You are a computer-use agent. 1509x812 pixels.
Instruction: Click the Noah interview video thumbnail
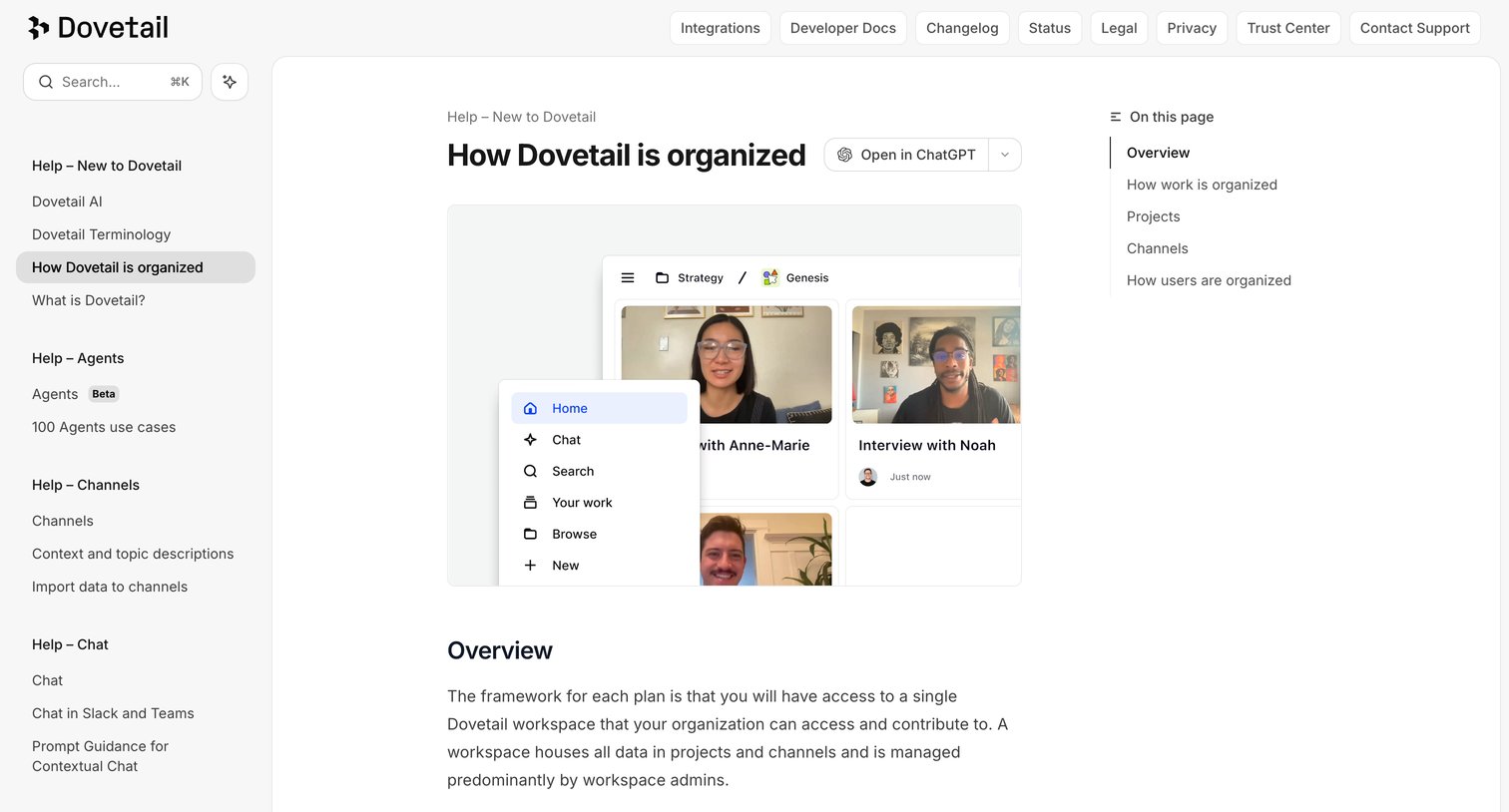[x=936, y=365]
